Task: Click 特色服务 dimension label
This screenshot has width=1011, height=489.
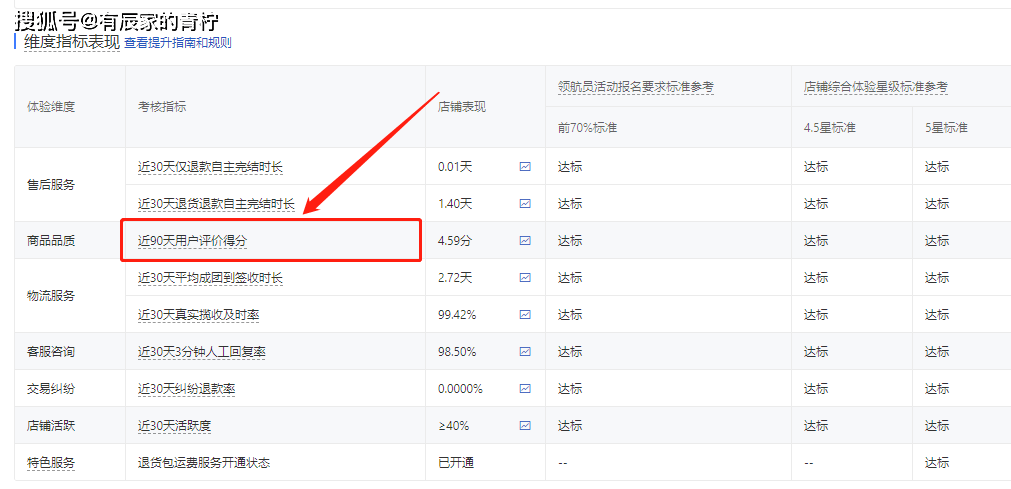Action: [x=51, y=463]
